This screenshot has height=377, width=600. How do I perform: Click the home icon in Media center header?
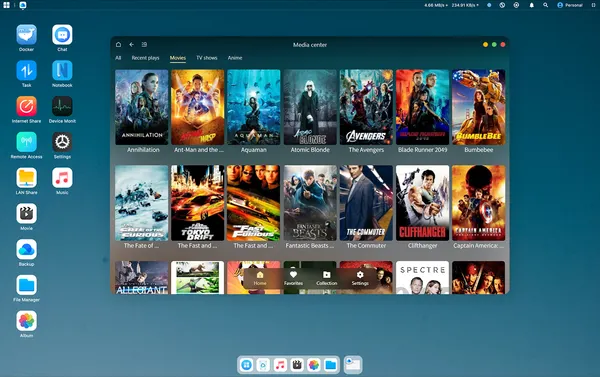118,44
